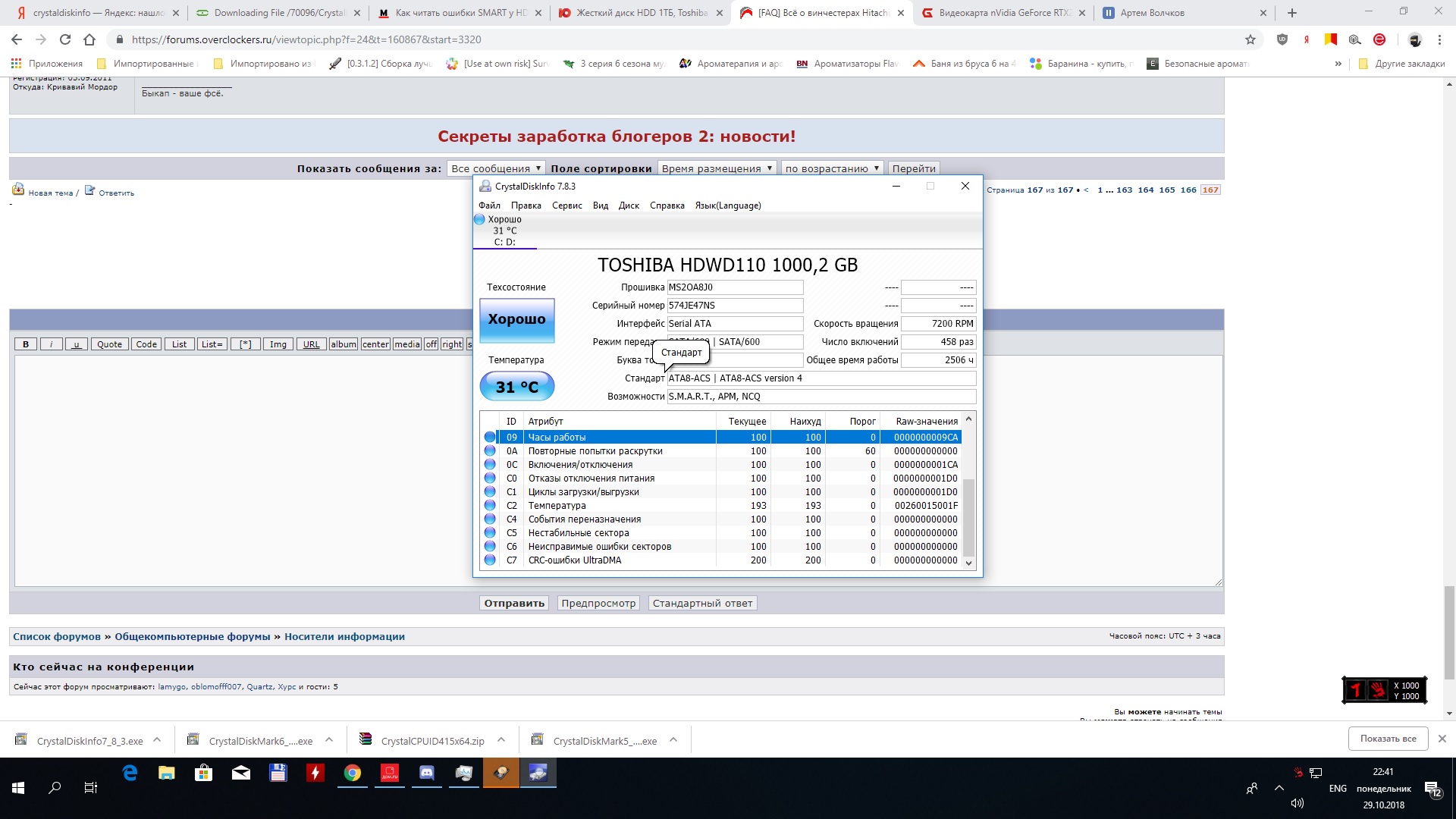Image resolution: width=1456 pixels, height=819 pixels.
Task: Go to the browser home page icon
Action: click(x=89, y=39)
